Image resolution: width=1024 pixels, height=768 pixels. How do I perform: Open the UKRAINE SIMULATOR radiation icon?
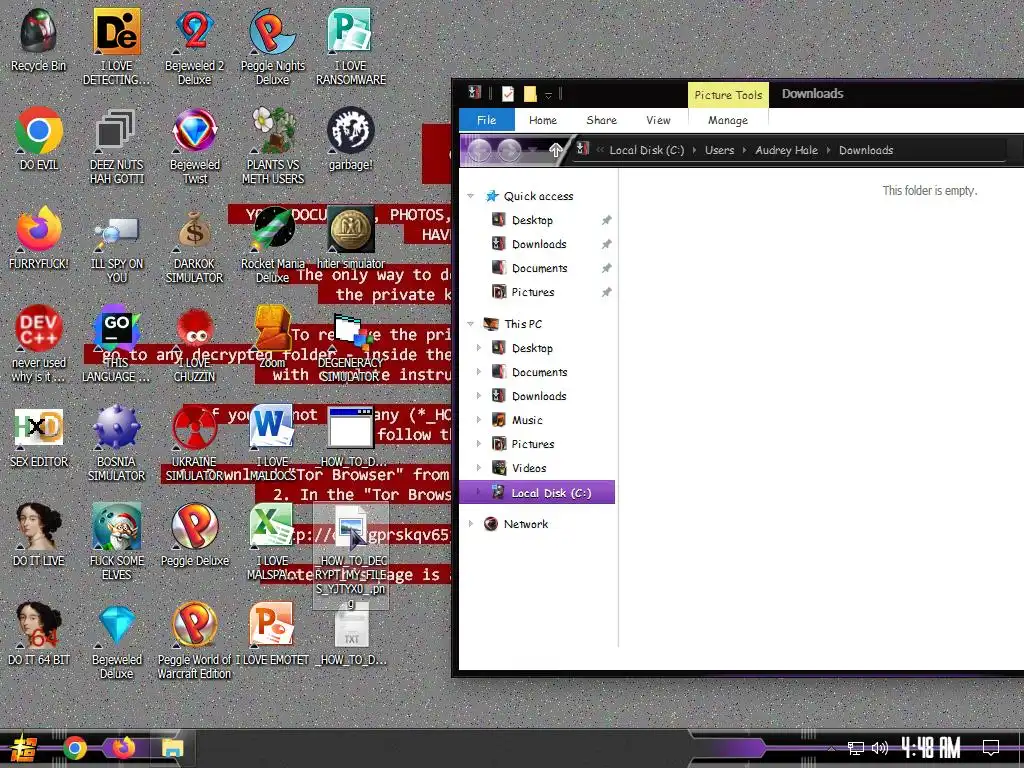pos(194,443)
